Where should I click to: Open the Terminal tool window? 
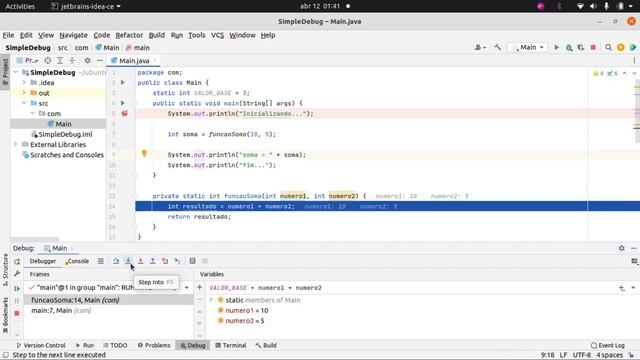point(231,345)
